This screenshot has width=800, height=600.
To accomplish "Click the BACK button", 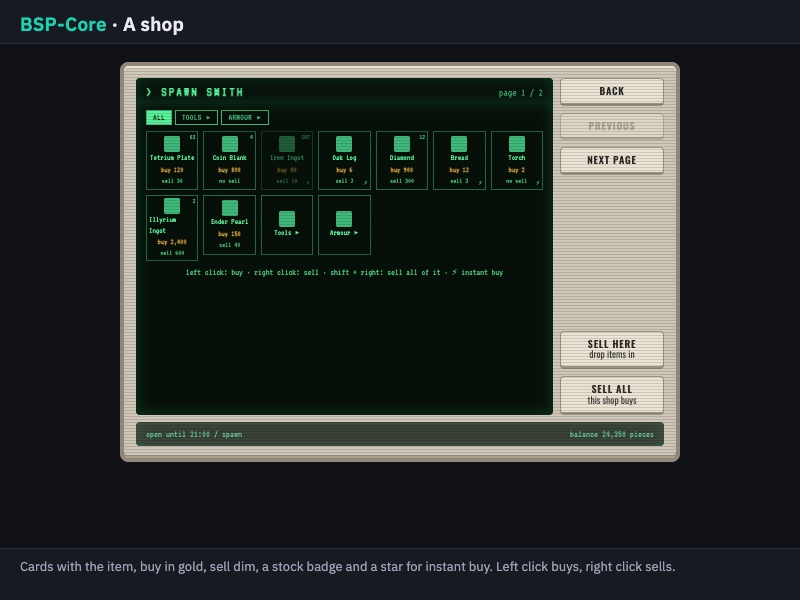I will point(612,91).
